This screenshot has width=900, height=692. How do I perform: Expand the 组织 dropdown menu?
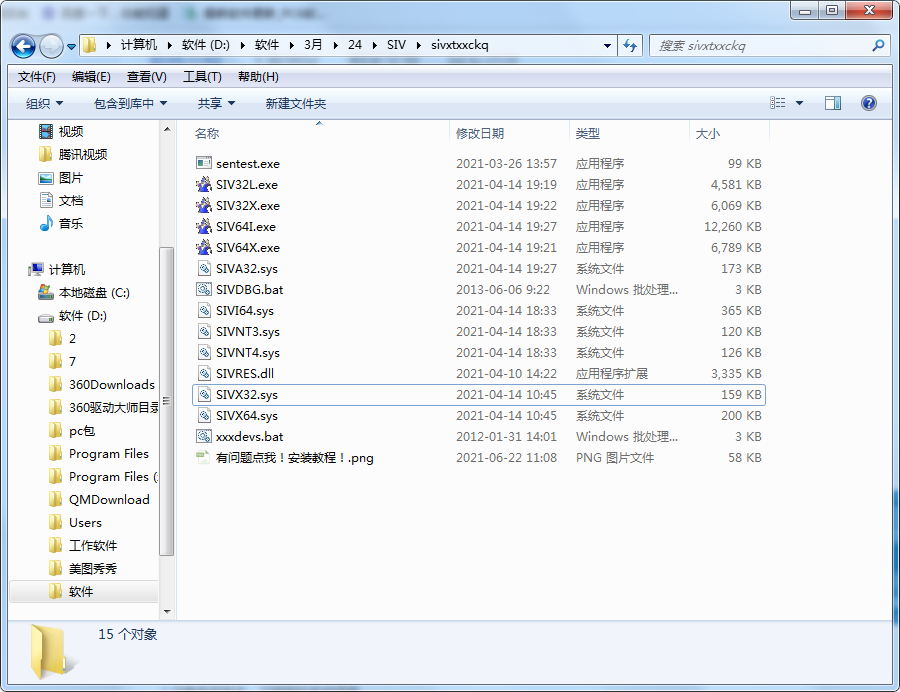(44, 103)
